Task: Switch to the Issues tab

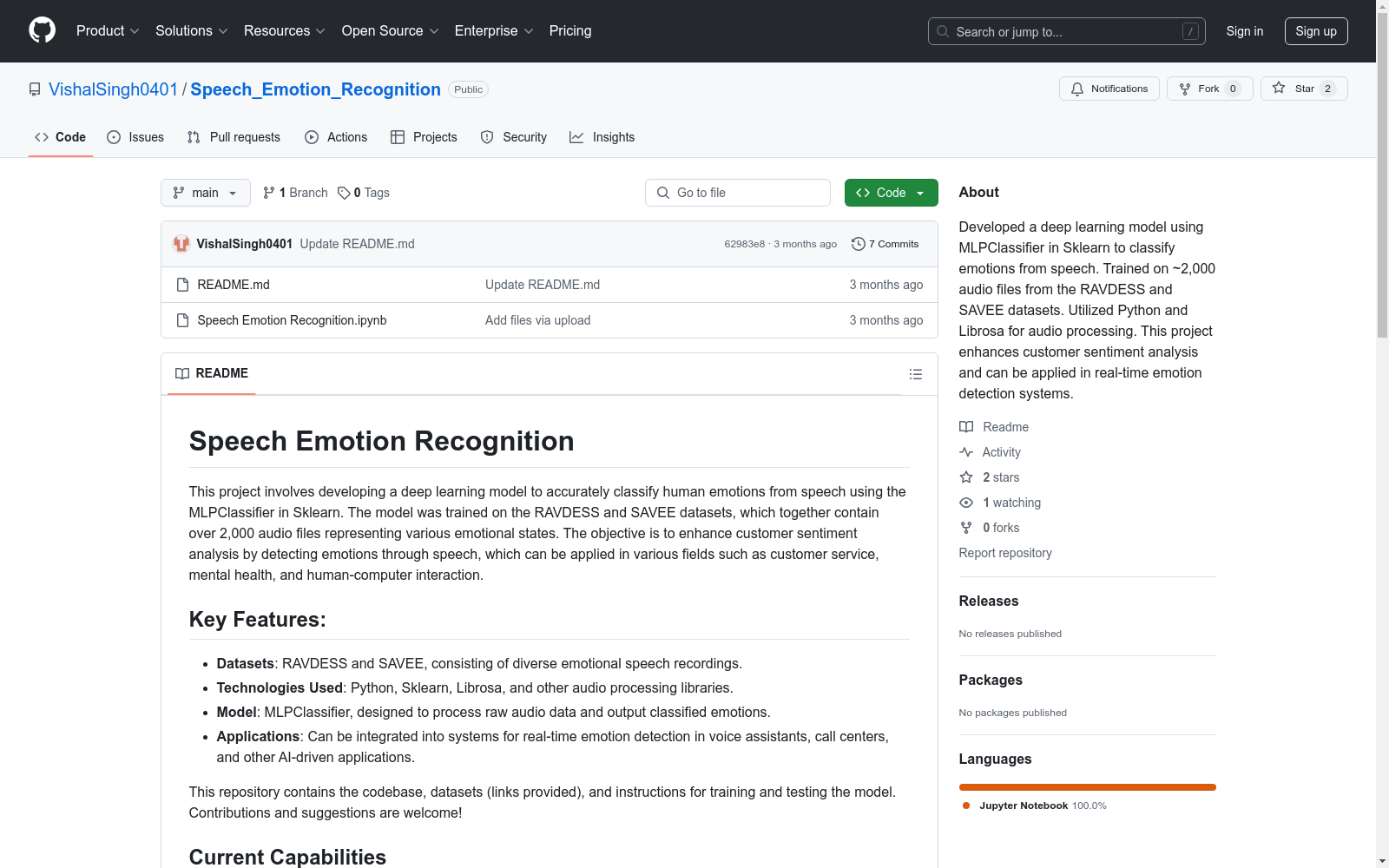Action: (135, 137)
